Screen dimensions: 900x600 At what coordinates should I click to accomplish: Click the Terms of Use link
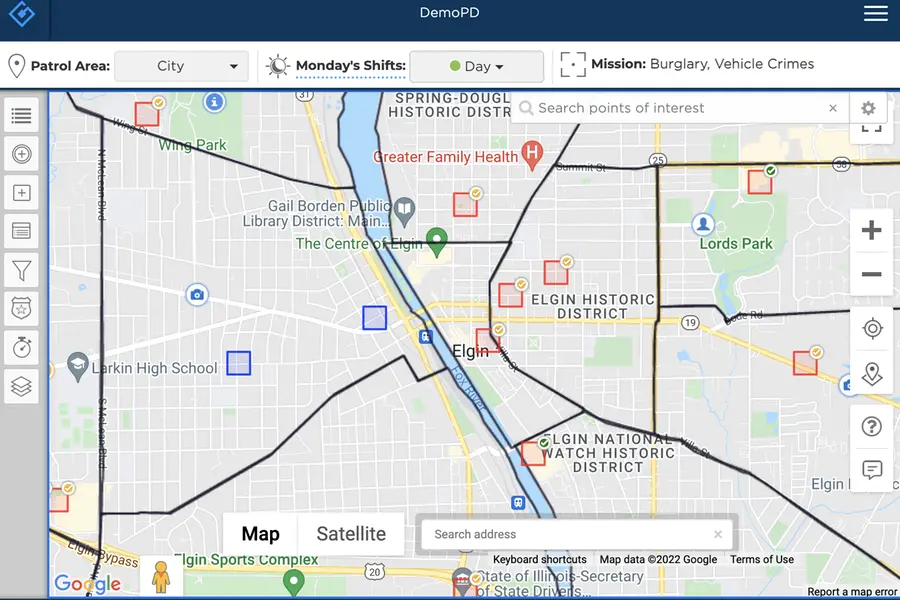point(762,560)
